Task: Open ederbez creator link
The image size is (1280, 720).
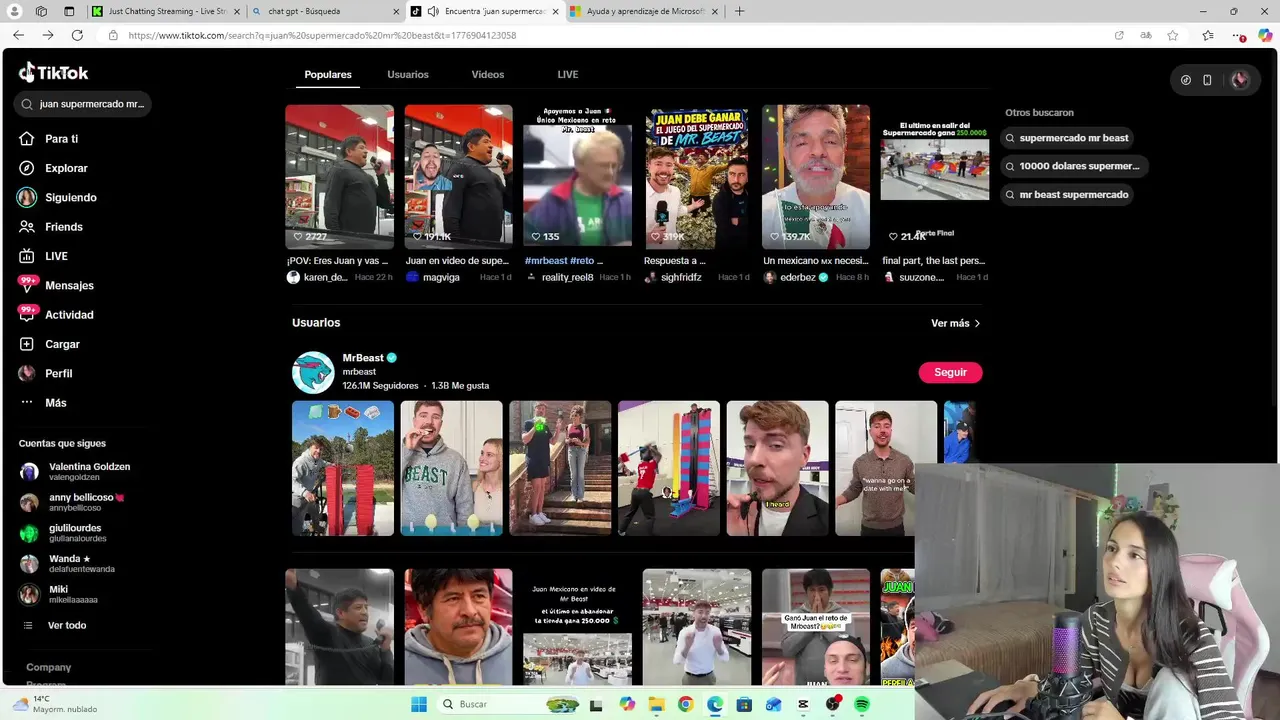Action: (x=797, y=277)
